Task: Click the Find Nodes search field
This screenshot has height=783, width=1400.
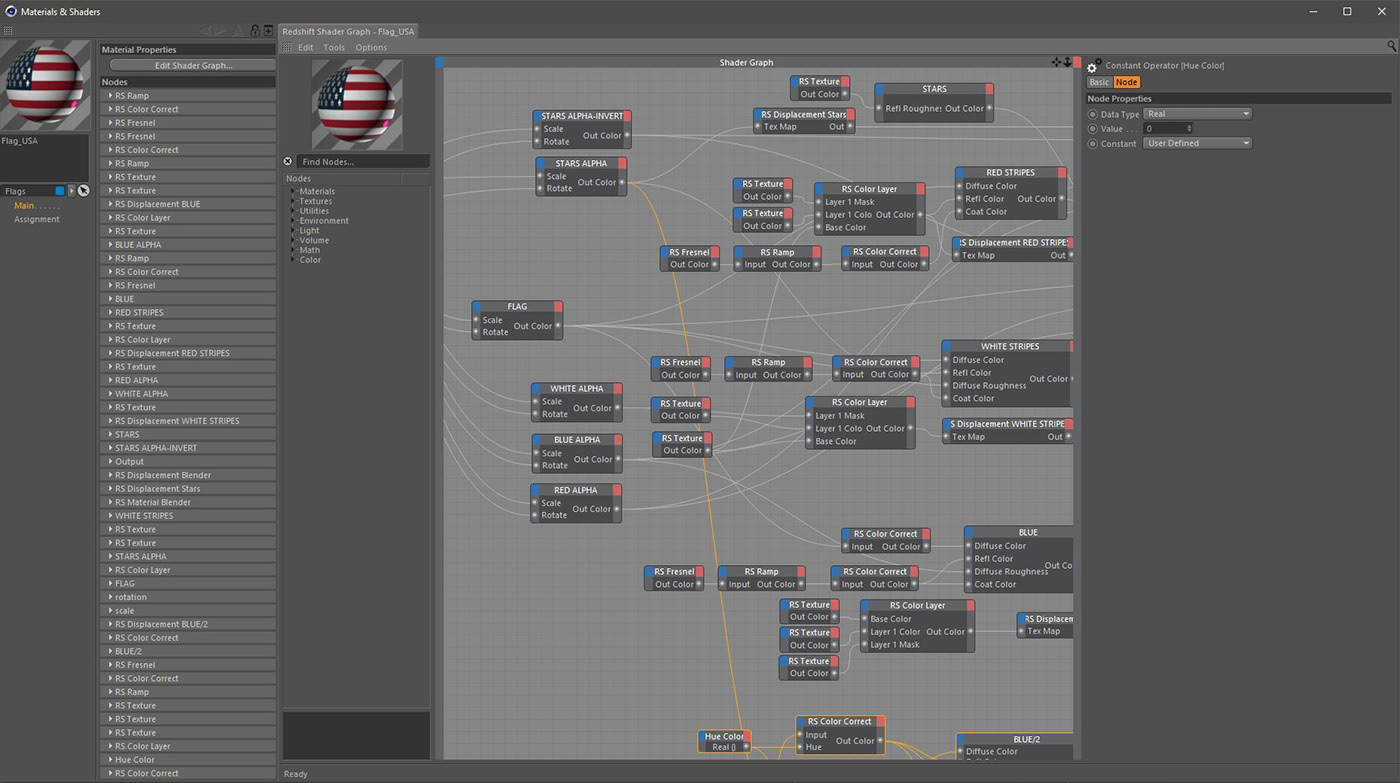Action: pos(362,161)
